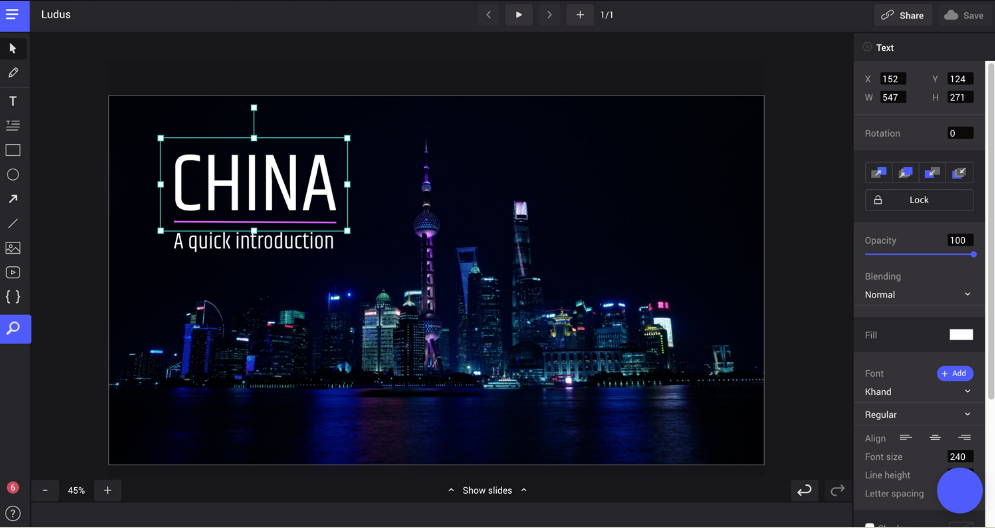Set text alignment to right
Viewport: 995px width, 528px height.
964,438
